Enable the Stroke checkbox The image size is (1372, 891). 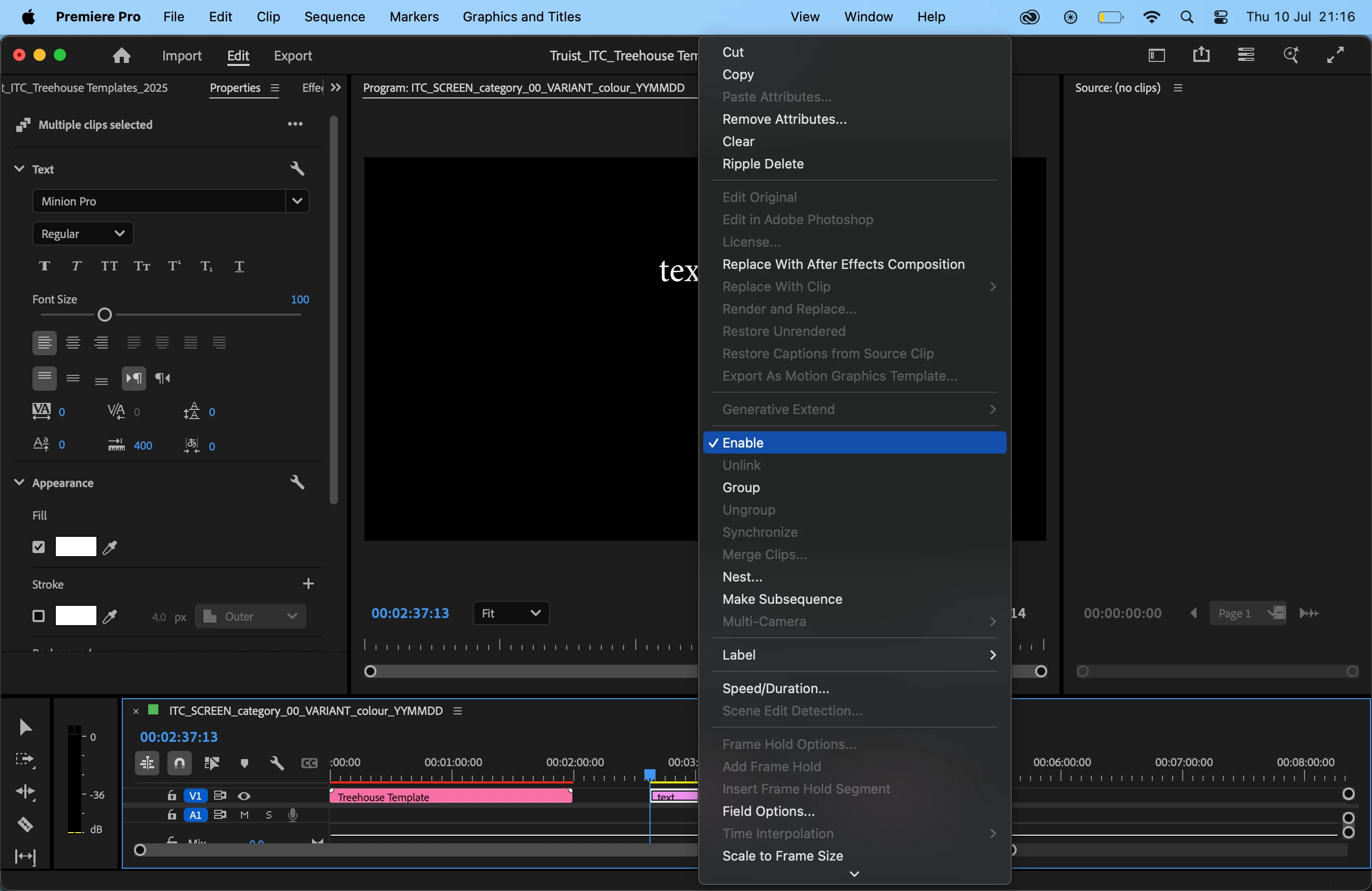click(x=39, y=616)
